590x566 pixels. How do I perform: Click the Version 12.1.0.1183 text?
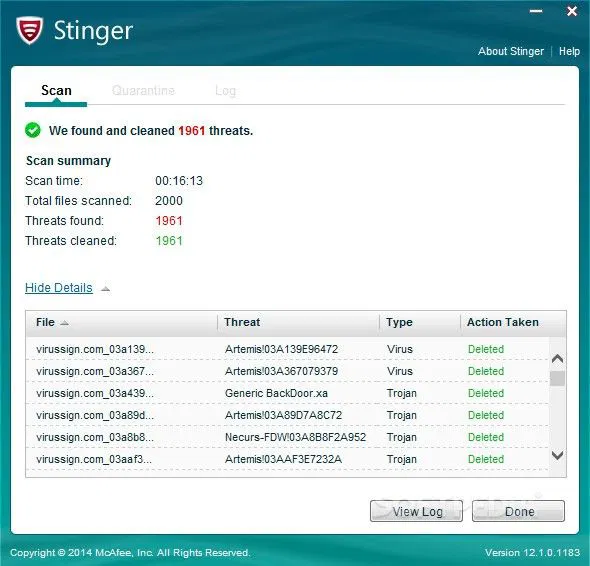[x=532, y=552]
